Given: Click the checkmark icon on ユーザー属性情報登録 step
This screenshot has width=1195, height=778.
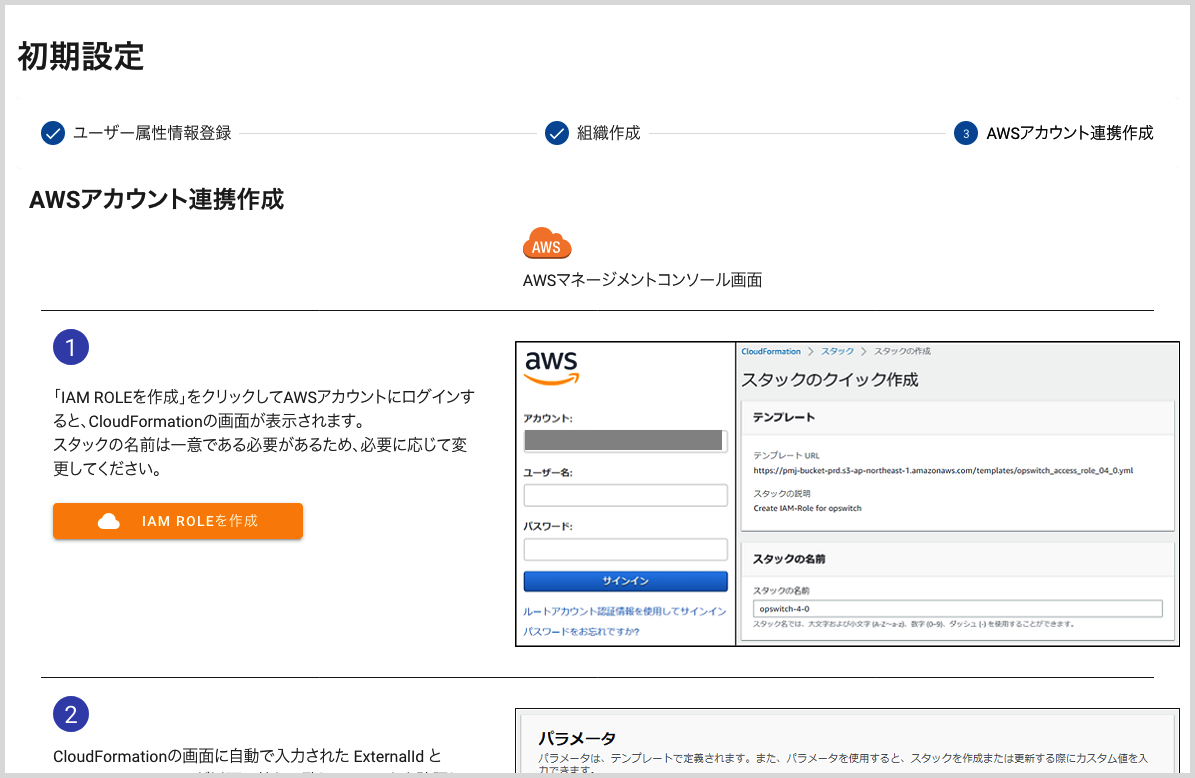Looking at the screenshot, I should [53, 132].
